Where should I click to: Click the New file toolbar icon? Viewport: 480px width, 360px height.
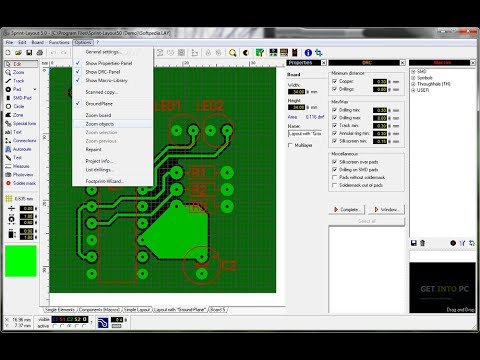[8, 53]
